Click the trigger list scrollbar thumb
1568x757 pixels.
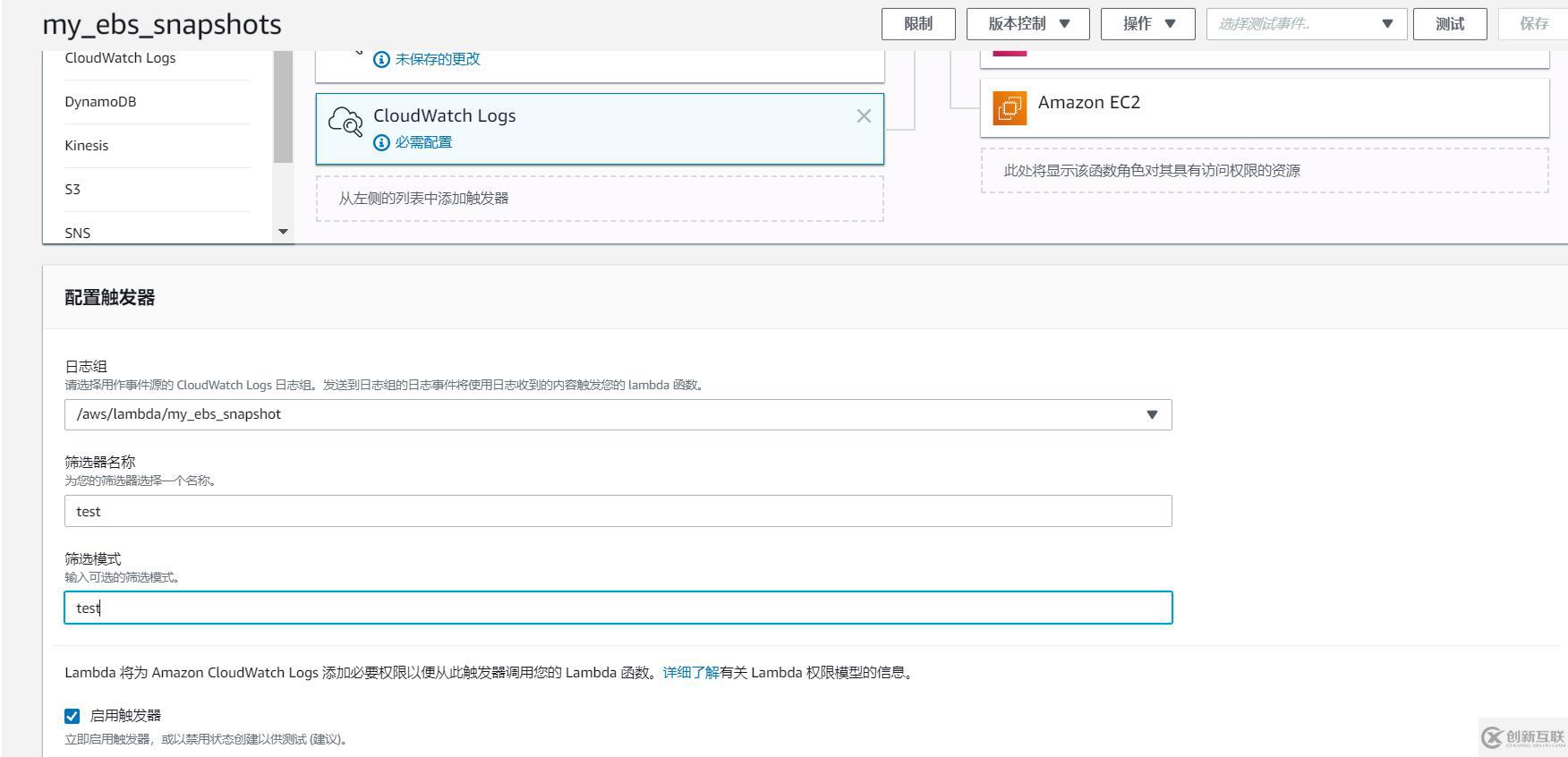point(283,106)
